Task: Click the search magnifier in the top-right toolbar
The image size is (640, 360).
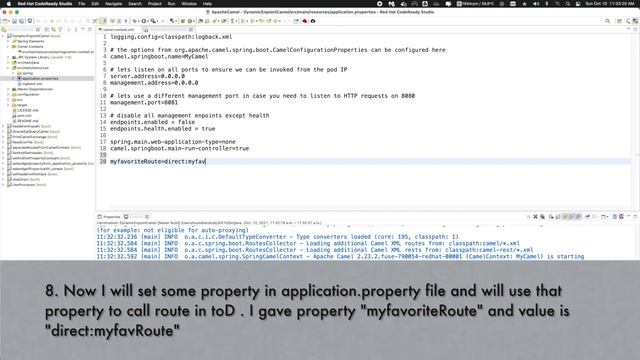Action: pos(608,21)
